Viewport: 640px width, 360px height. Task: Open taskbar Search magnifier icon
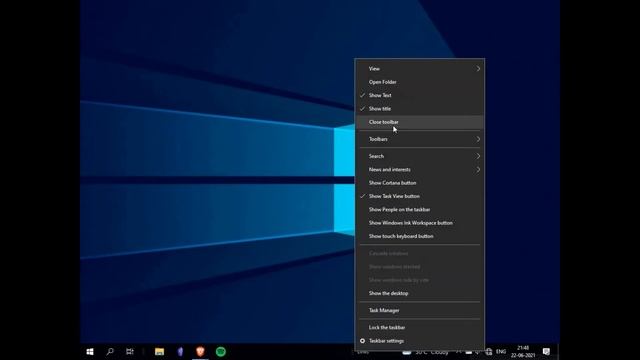tap(110, 351)
